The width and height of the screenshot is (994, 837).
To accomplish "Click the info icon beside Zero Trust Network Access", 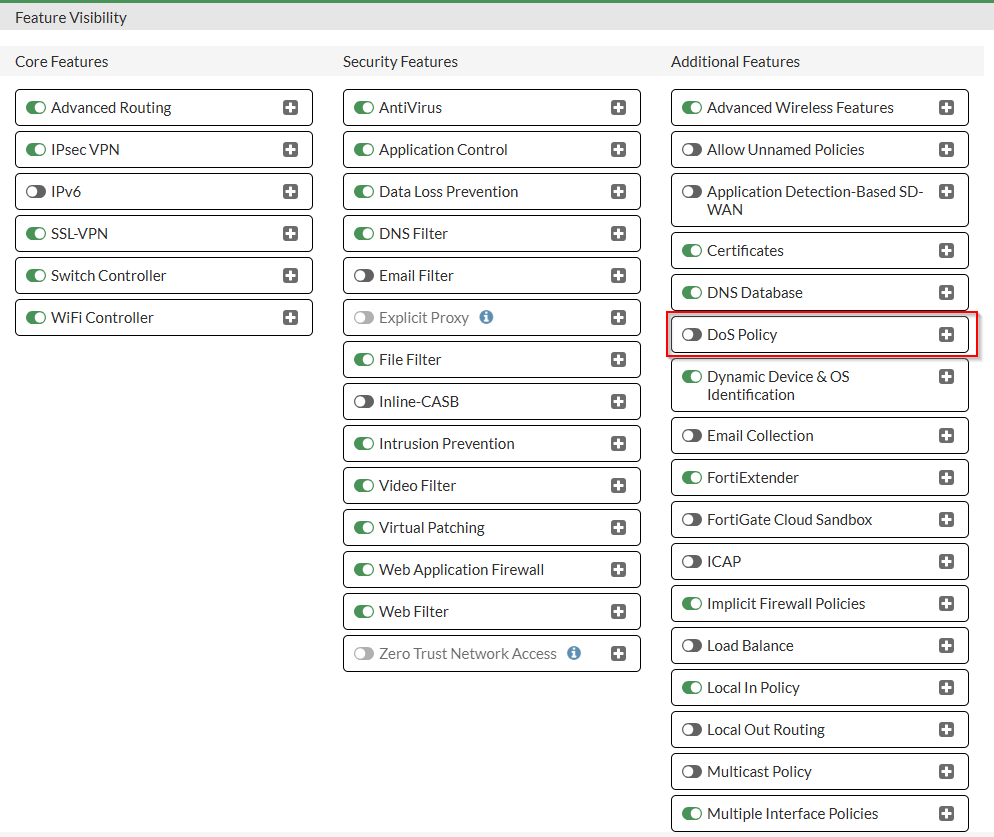I will tap(573, 653).
